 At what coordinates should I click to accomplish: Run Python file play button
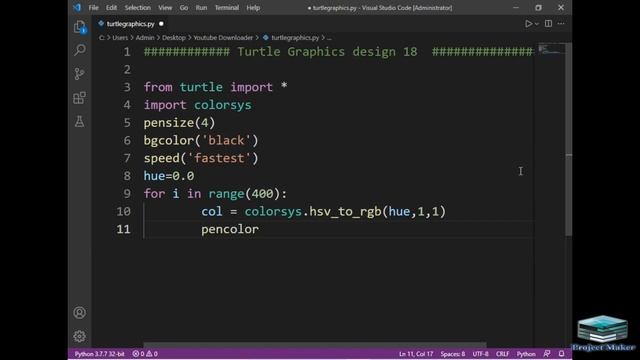[528, 24]
